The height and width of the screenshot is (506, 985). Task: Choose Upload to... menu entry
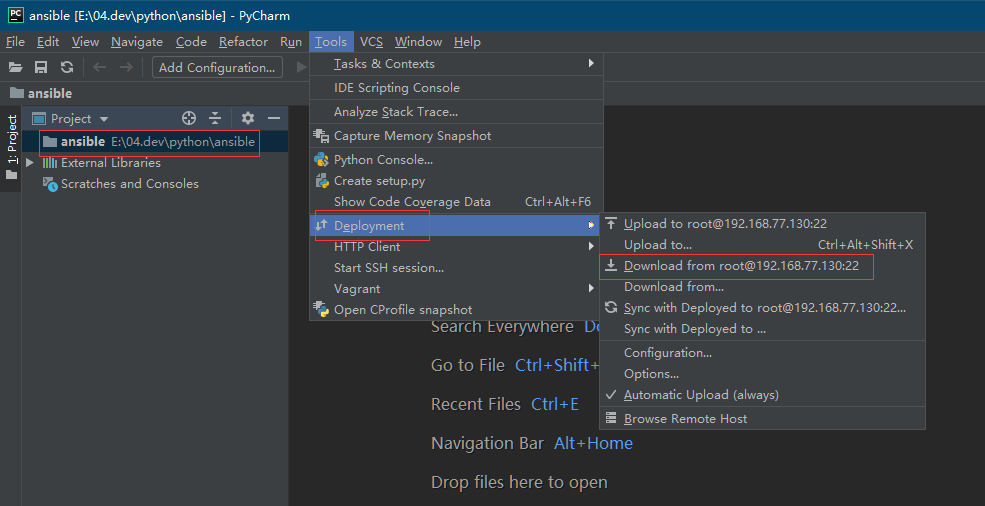(x=763, y=245)
